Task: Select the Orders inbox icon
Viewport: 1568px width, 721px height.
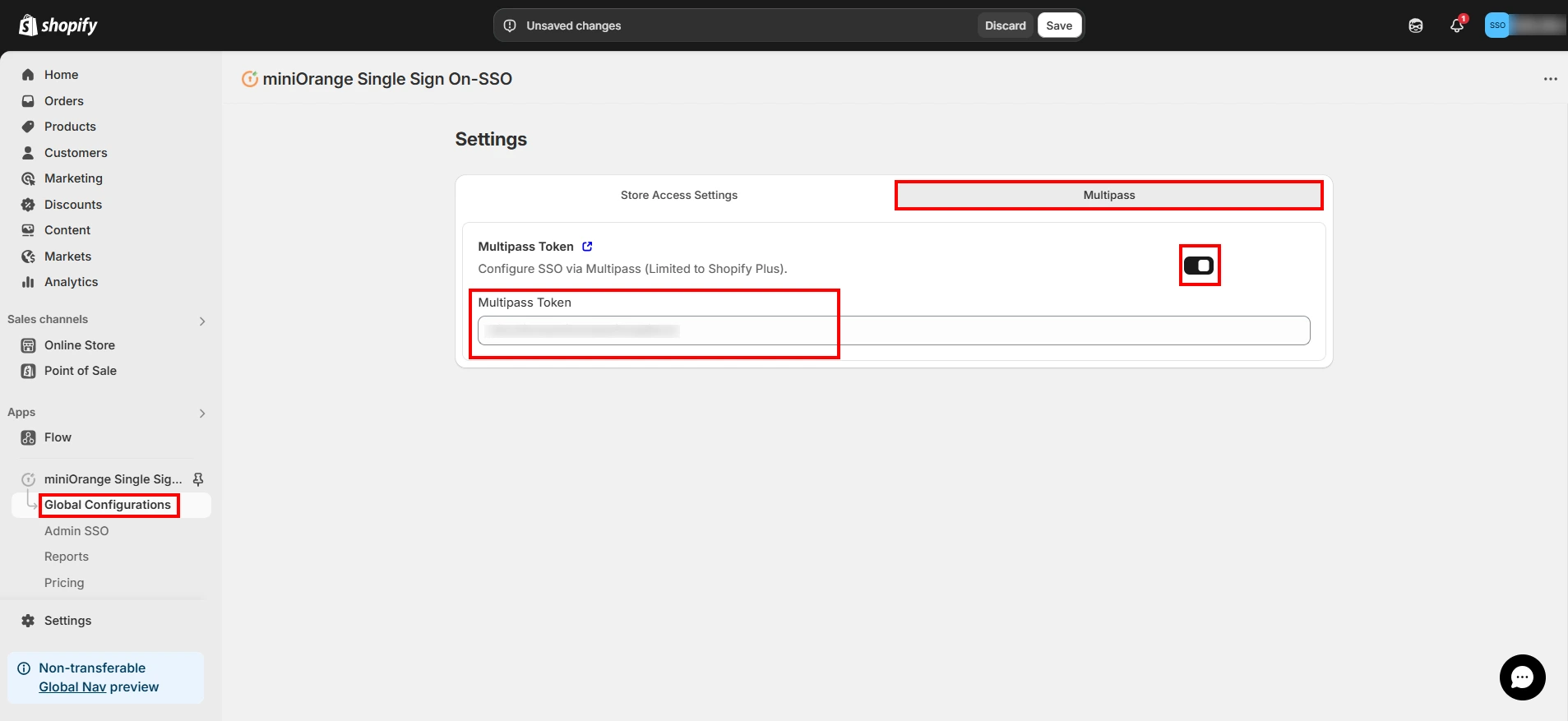Action: pyautogui.click(x=28, y=101)
